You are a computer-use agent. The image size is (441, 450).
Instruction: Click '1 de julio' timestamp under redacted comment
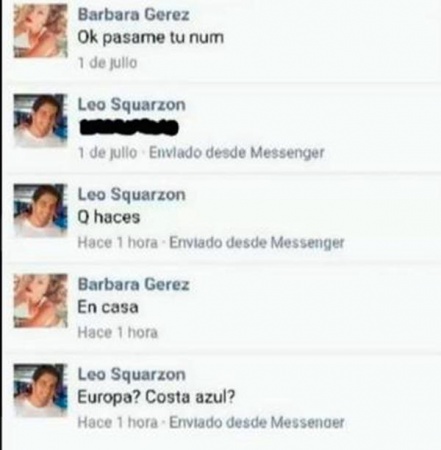pyautogui.click(x=107, y=153)
